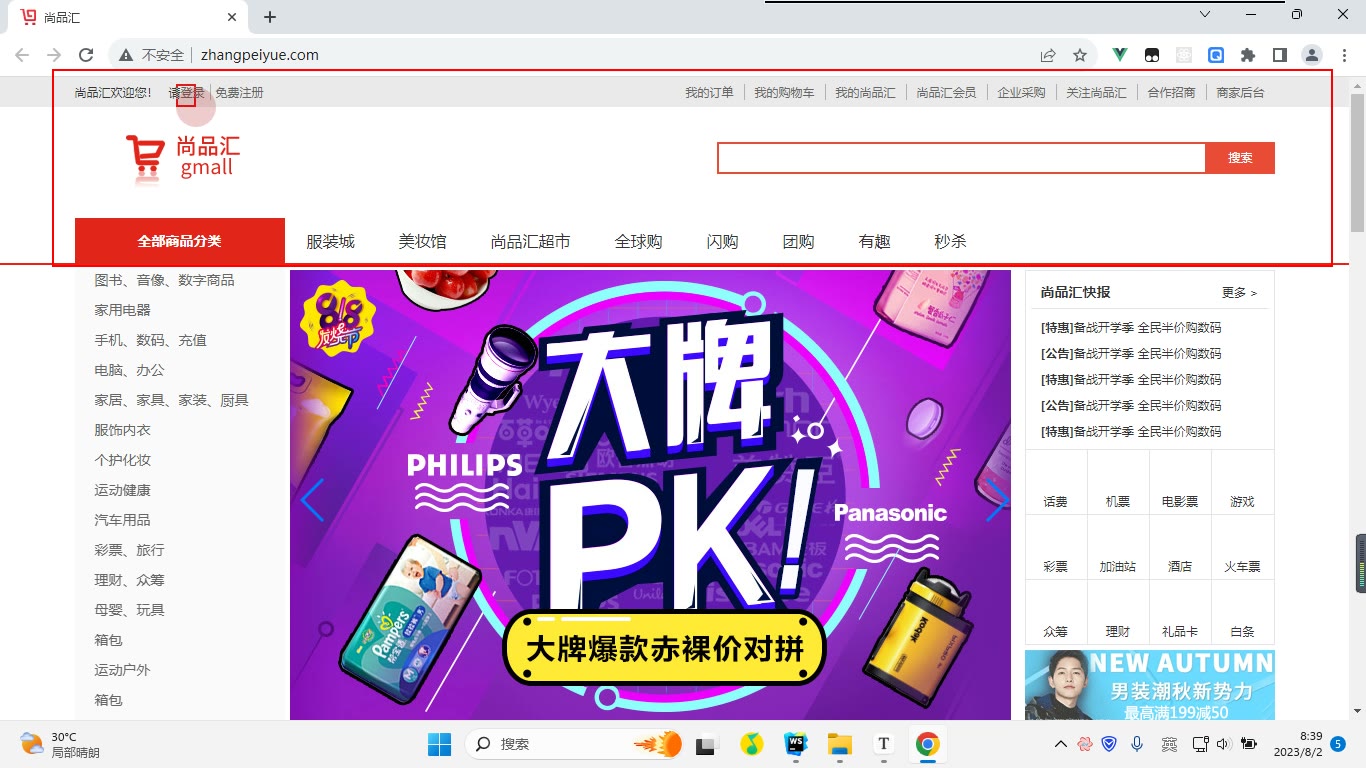Viewport: 1366px width, 768px height.
Task: Open the Chrome extensions puzzle menu
Action: coord(1248,55)
